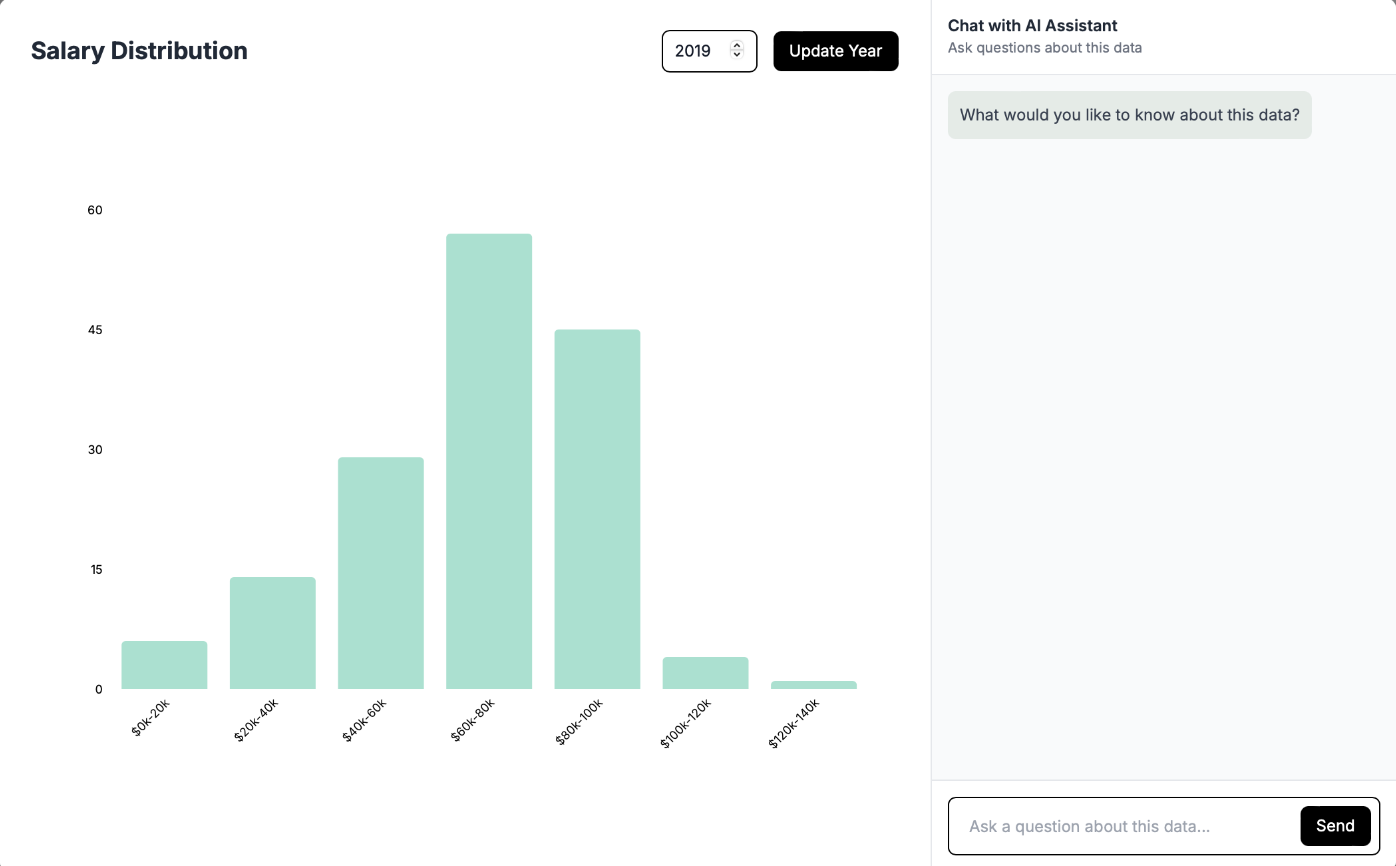Click the assistant's greeting message bubble
Viewport: 1396px width, 866px height.
(x=1129, y=115)
